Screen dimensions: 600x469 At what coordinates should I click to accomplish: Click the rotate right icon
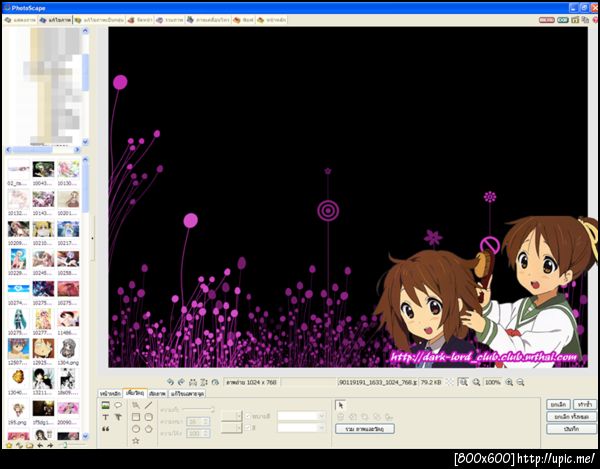tap(181, 382)
